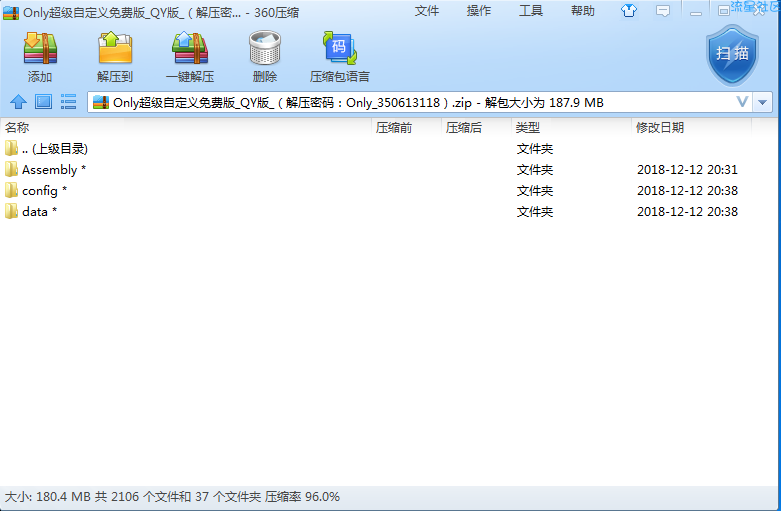This screenshot has width=781, height=511.
Task: Expand the address bar V dropdown
Action: tap(742, 102)
